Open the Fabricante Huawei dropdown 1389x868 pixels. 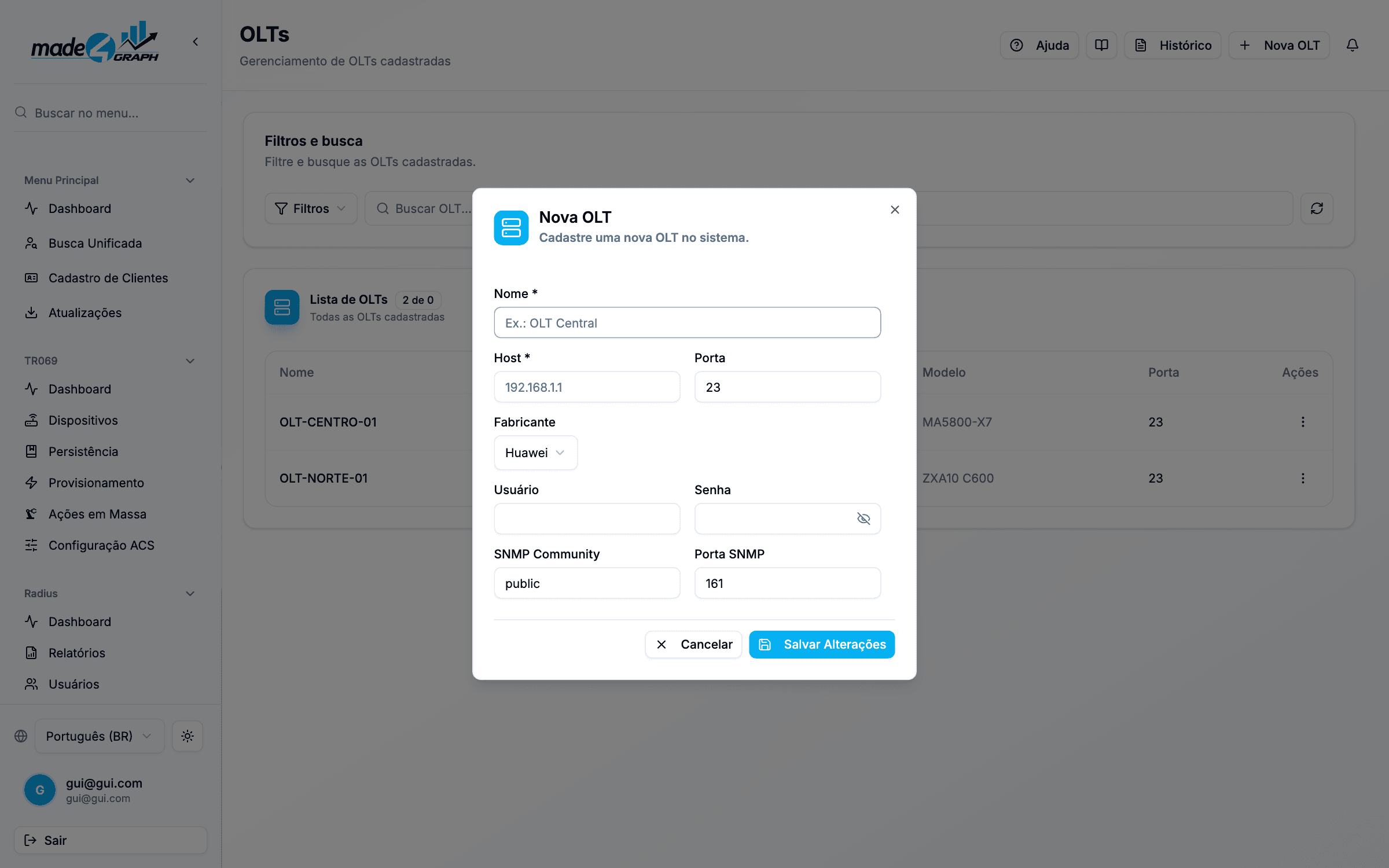click(x=536, y=453)
